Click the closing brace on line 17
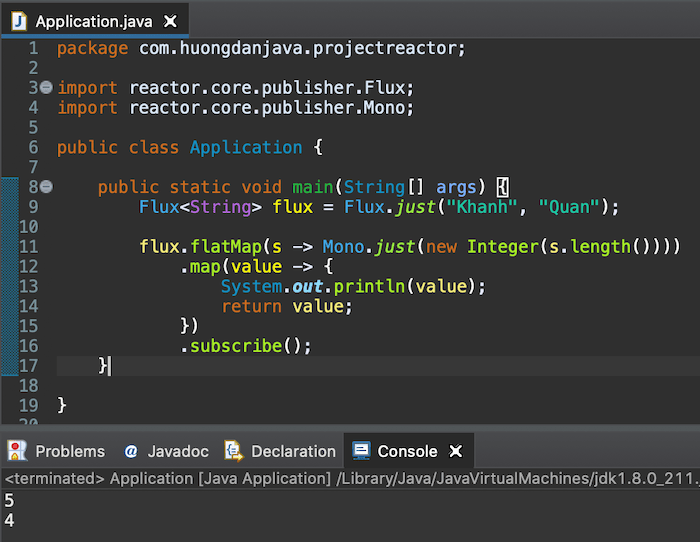This screenshot has width=700, height=542. (x=103, y=366)
